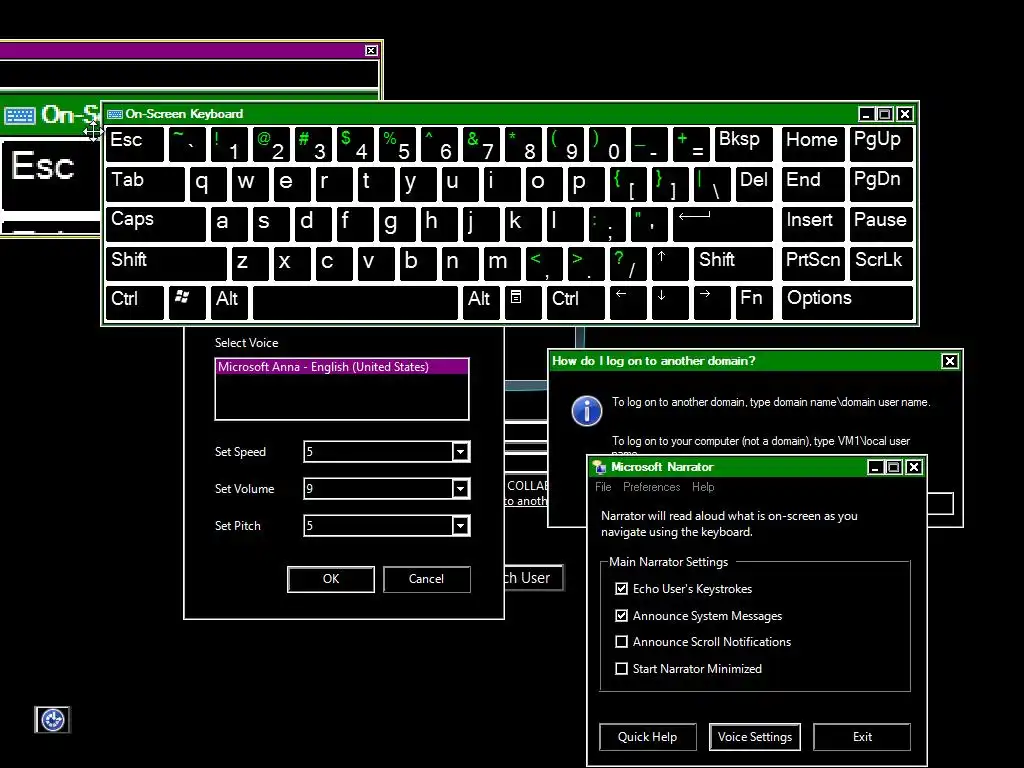Toggle the right Shift key on On-Screen Keyboard
Image resolution: width=1024 pixels, height=768 pixels.
pyautogui.click(x=733, y=264)
